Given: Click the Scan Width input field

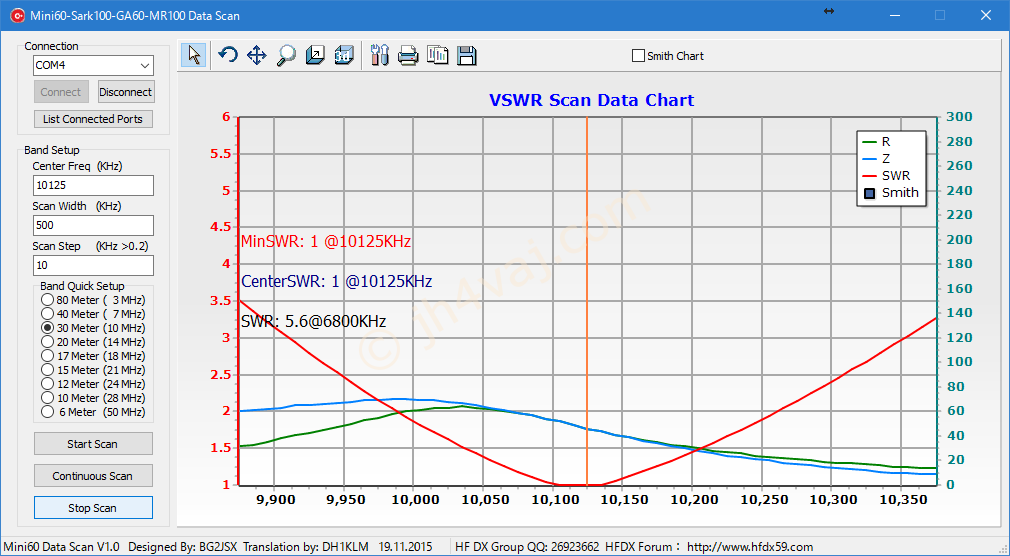Looking at the screenshot, I should (93, 225).
